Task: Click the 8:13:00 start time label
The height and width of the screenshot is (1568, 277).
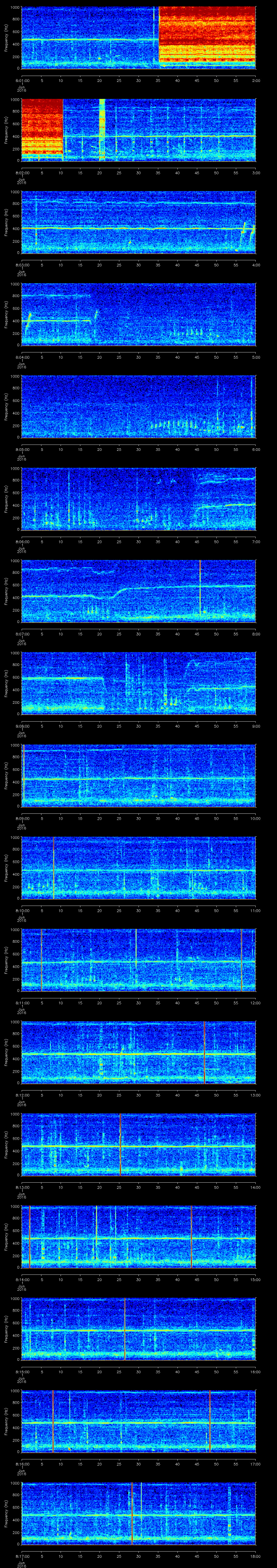Action: (22, 1187)
